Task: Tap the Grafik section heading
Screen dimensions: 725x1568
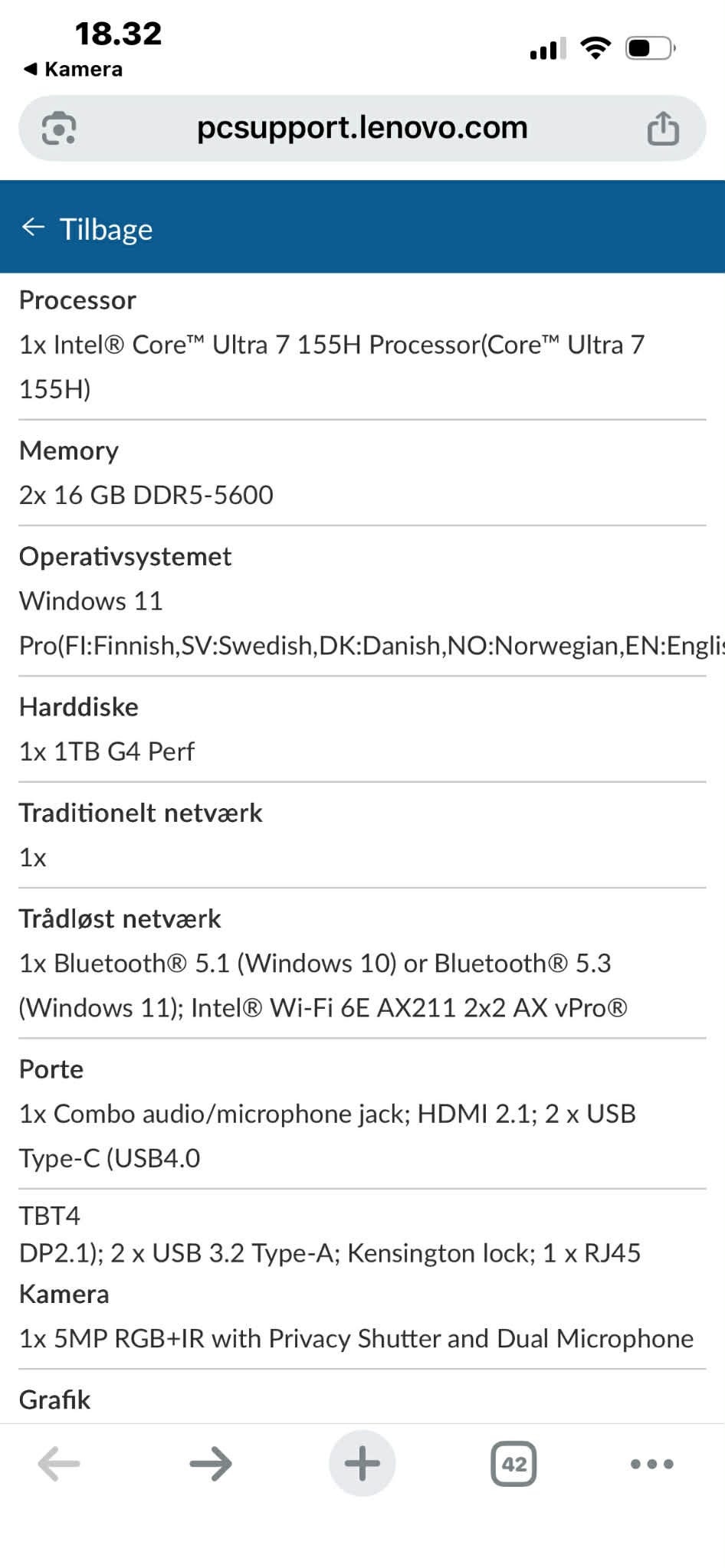Action: coord(55,1399)
